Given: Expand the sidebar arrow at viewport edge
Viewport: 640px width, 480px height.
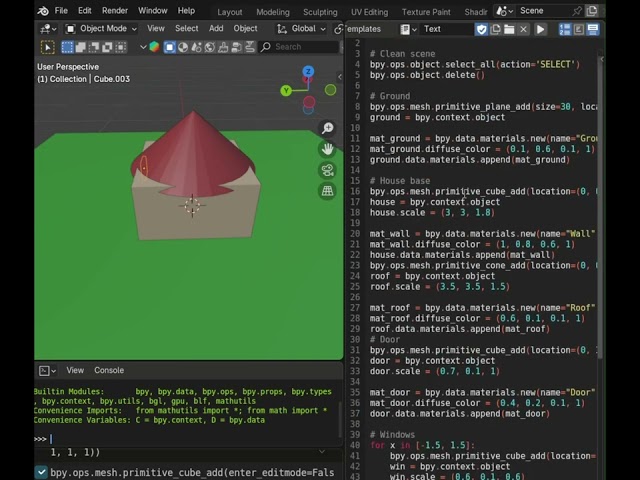Looking at the screenshot, I should coord(340,77).
